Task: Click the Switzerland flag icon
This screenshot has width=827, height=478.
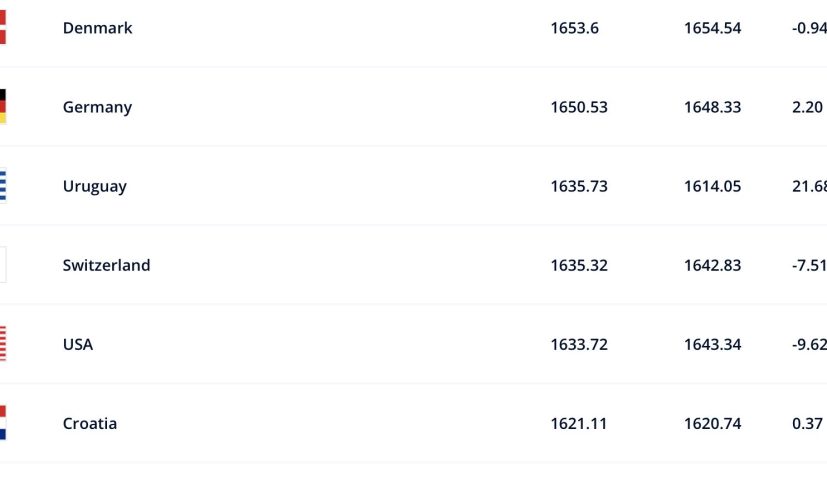Action: 3,265
